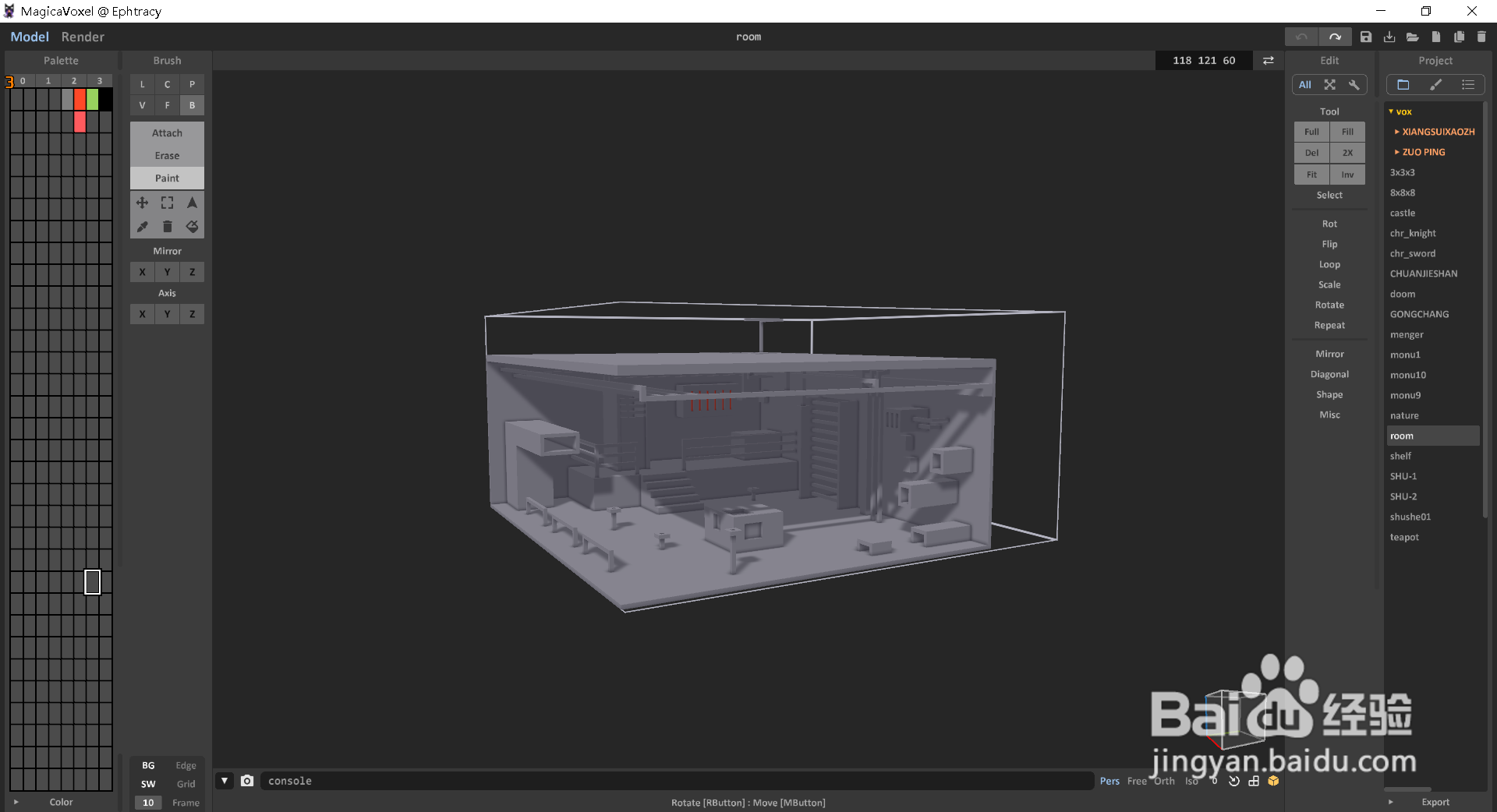Pick the black swatch in the palette
The height and width of the screenshot is (812, 1497).
105,99
